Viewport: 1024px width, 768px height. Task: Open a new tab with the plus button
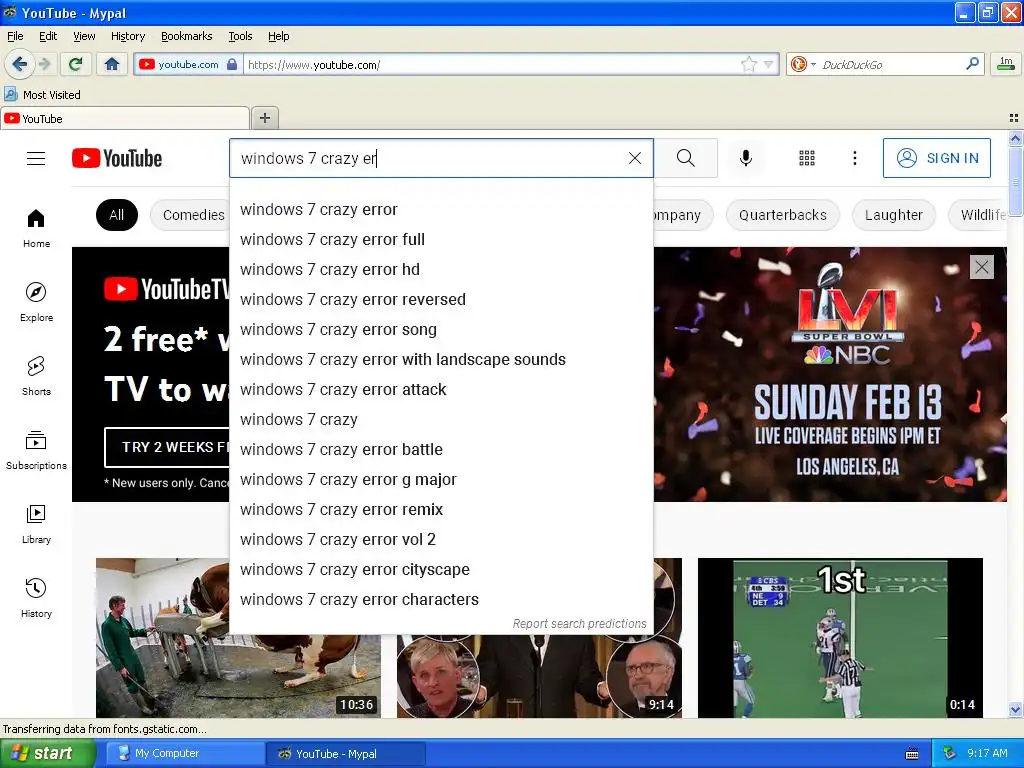pos(264,118)
